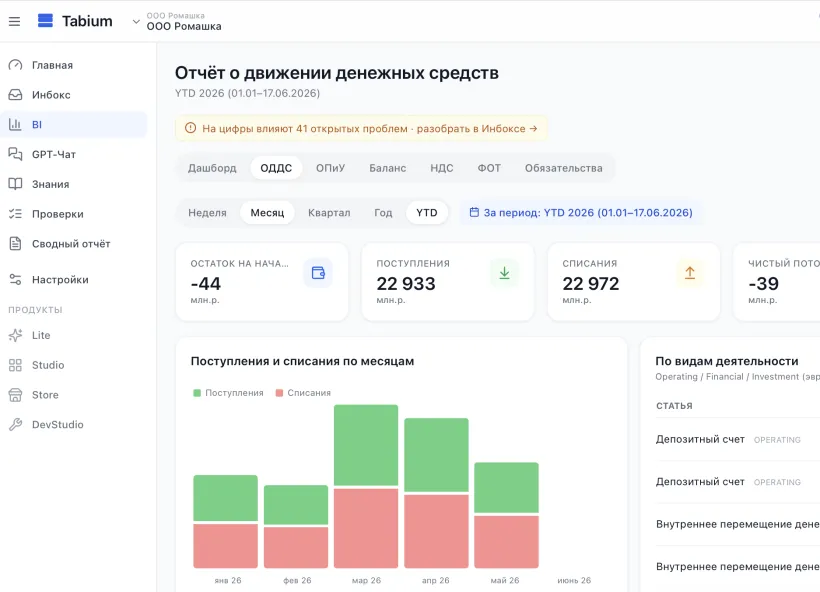Click the Главная gauge icon

pos(16,65)
